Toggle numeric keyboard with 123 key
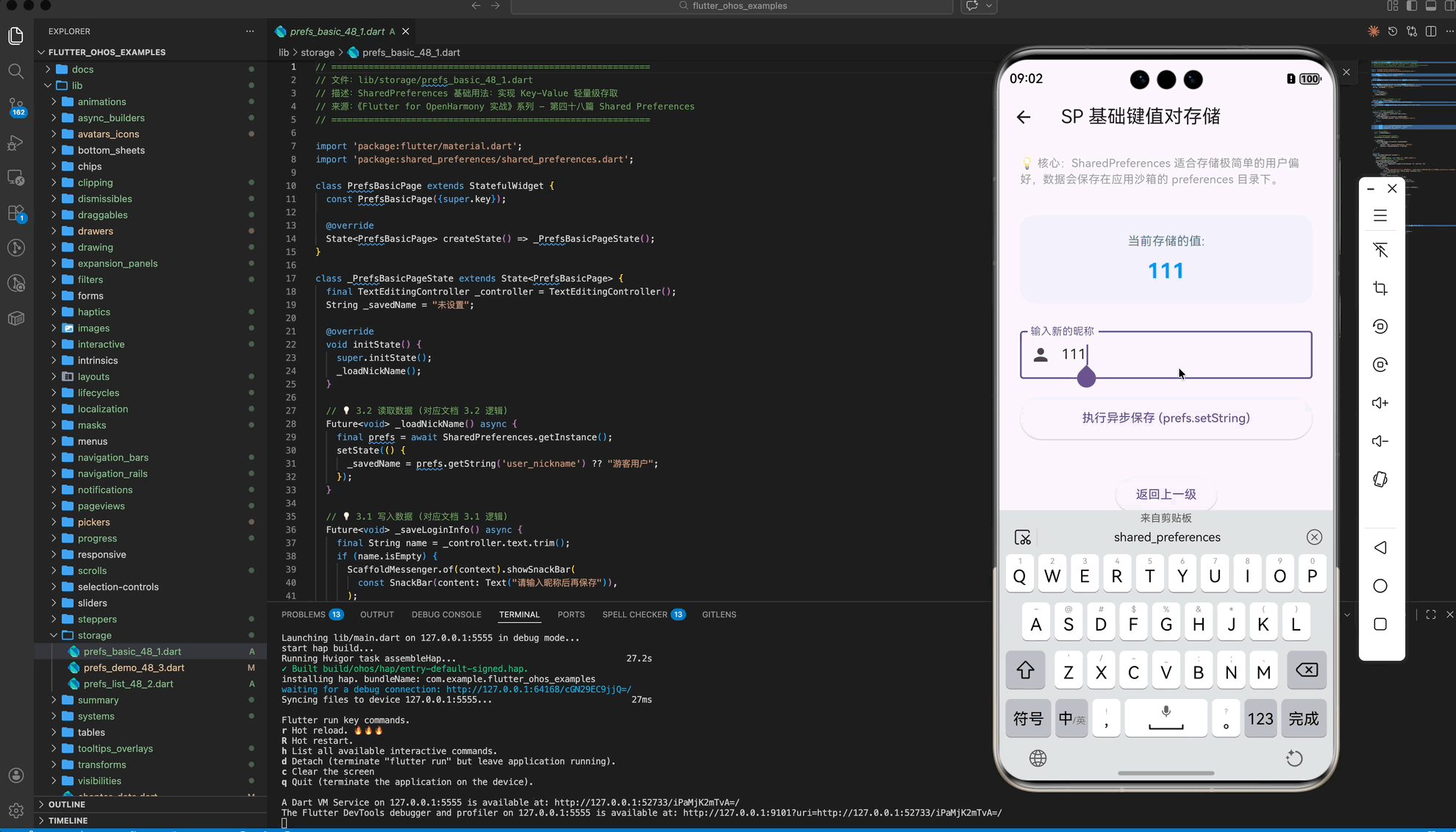1456x832 pixels. pos(1260,718)
